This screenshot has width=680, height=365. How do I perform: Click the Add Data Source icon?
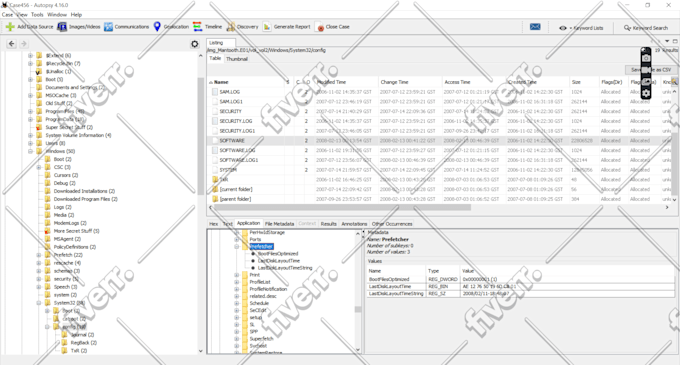point(10,27)
